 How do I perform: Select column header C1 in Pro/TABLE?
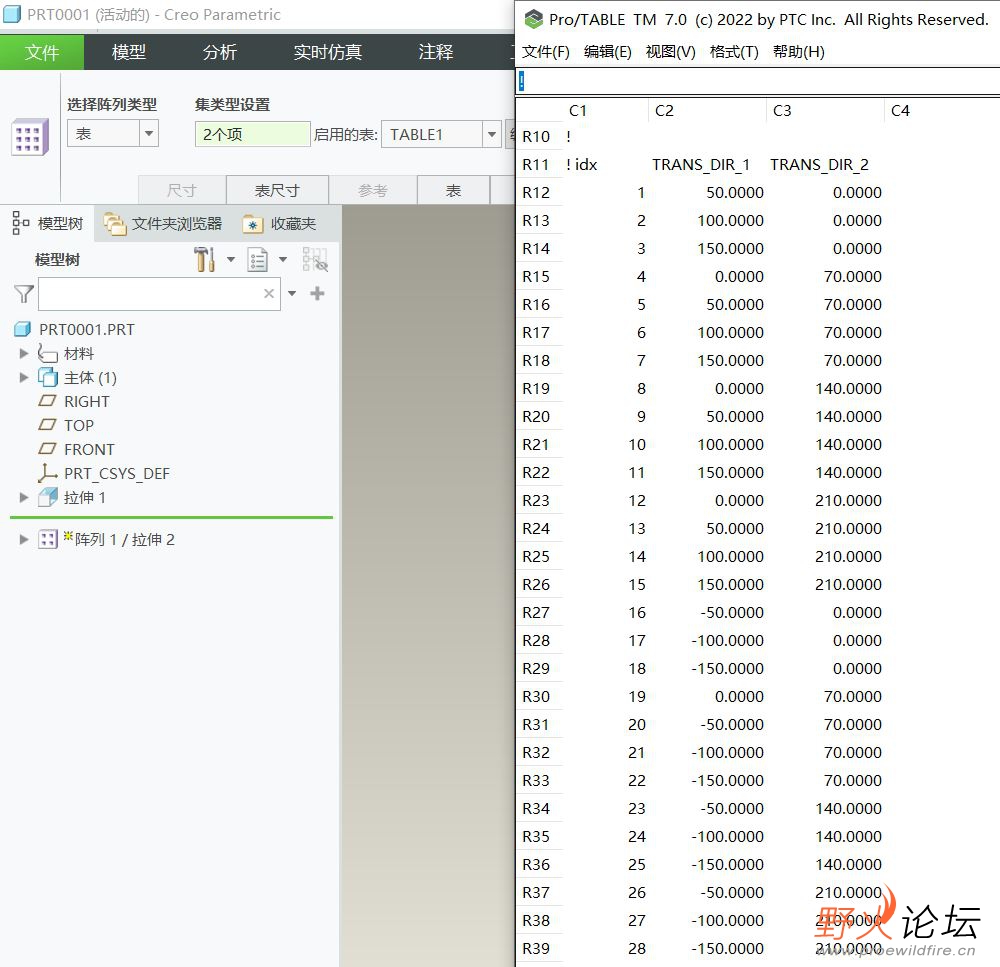click(578, 110)
